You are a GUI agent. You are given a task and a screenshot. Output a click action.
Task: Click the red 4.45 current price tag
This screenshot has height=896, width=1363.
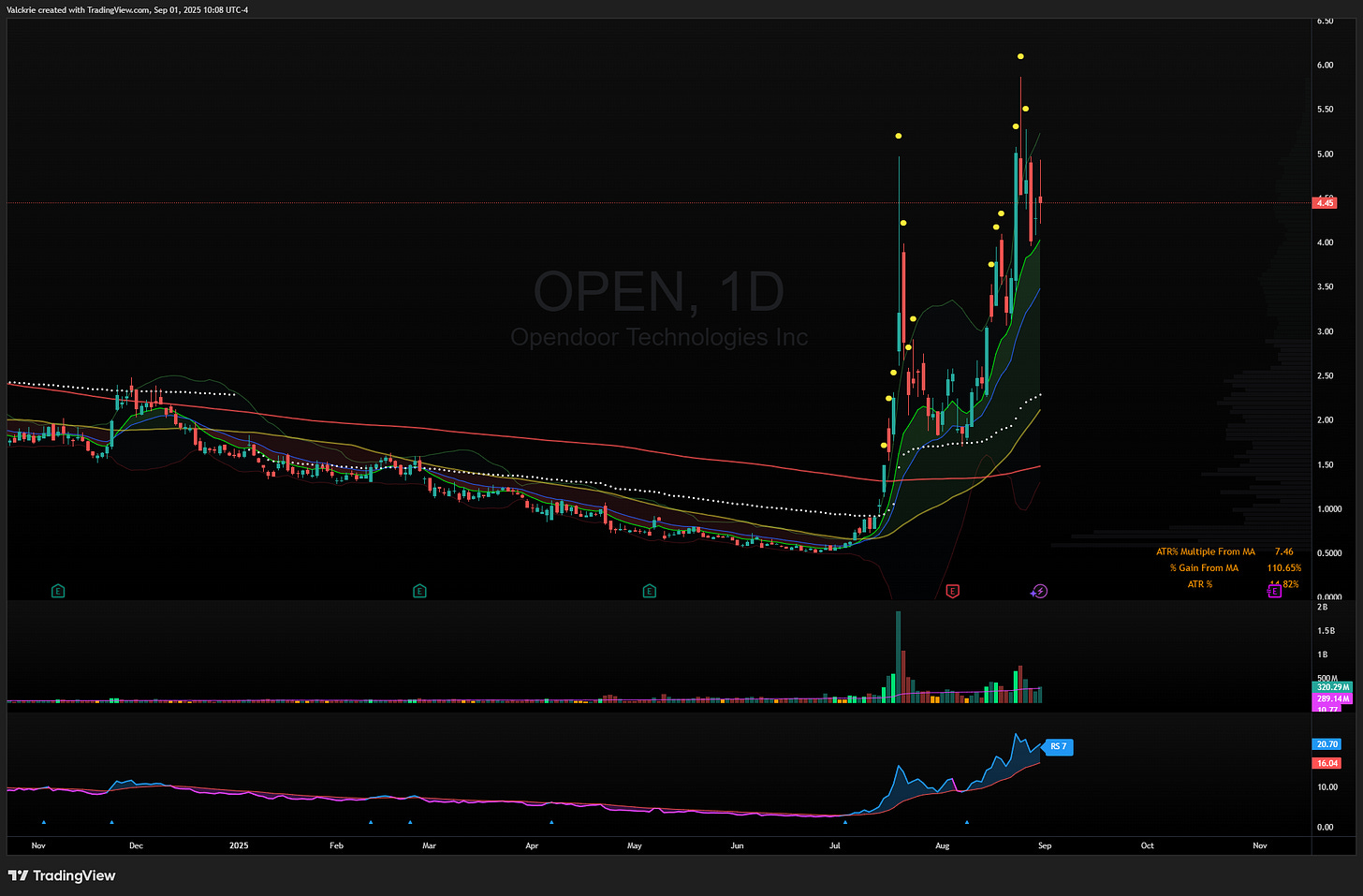coord(1326,202)
